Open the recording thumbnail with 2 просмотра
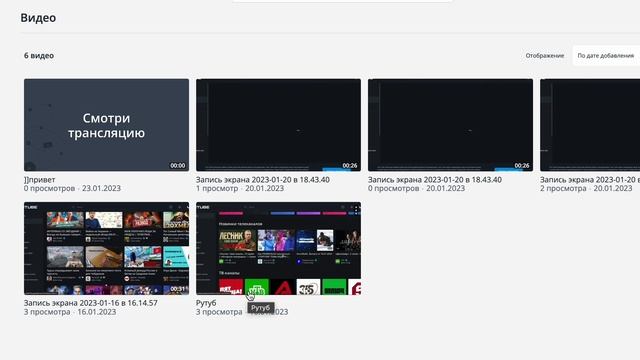The image size is (640, 360). tap(590, 125)
